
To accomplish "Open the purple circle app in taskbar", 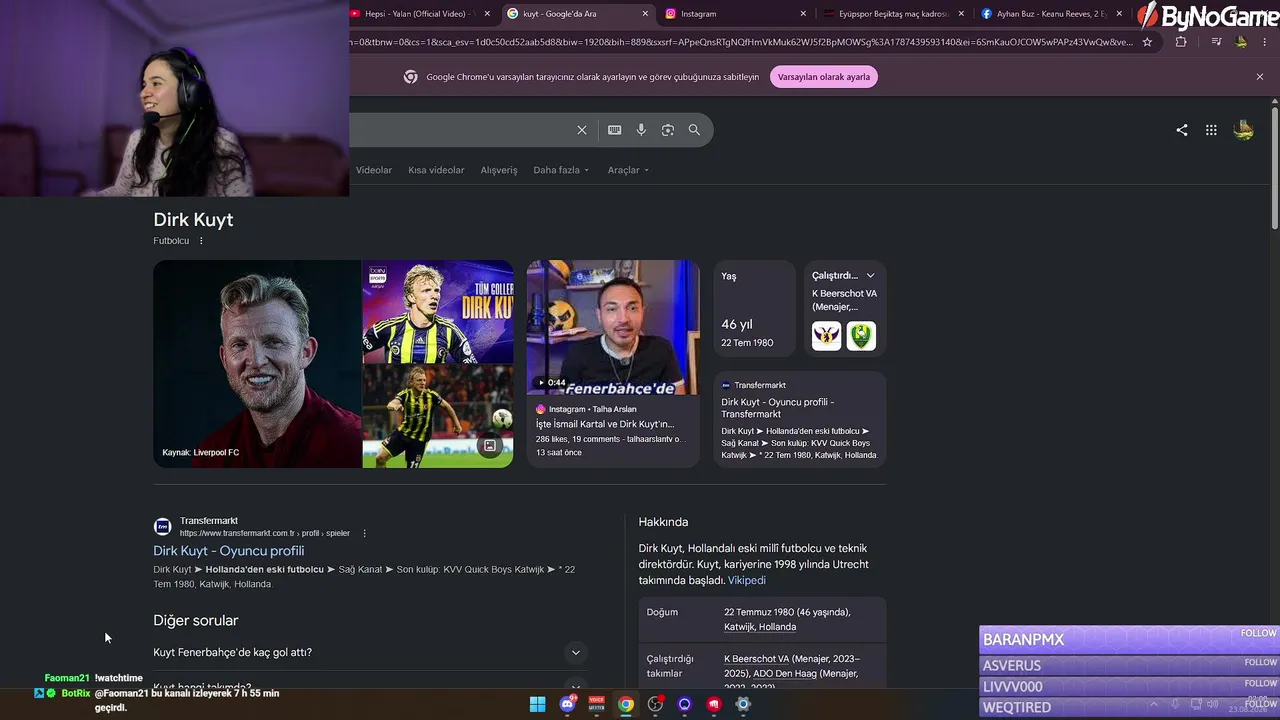I will click(x=684, y=704).
